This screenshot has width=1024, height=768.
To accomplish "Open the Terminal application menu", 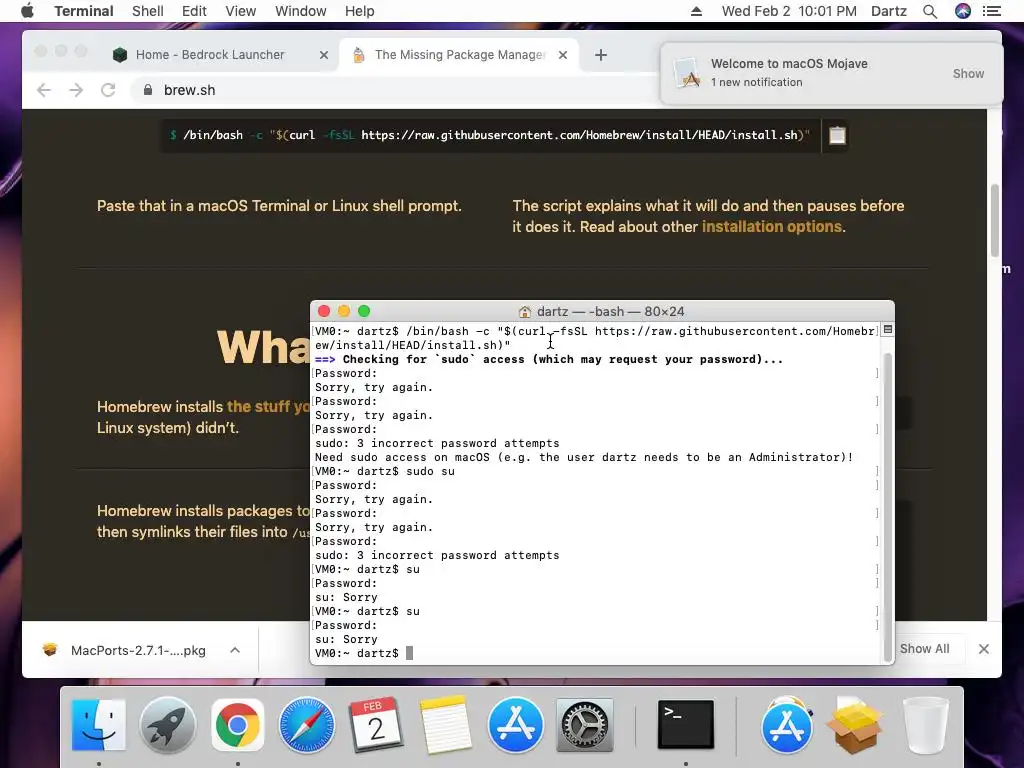I will tap(84, 11).
